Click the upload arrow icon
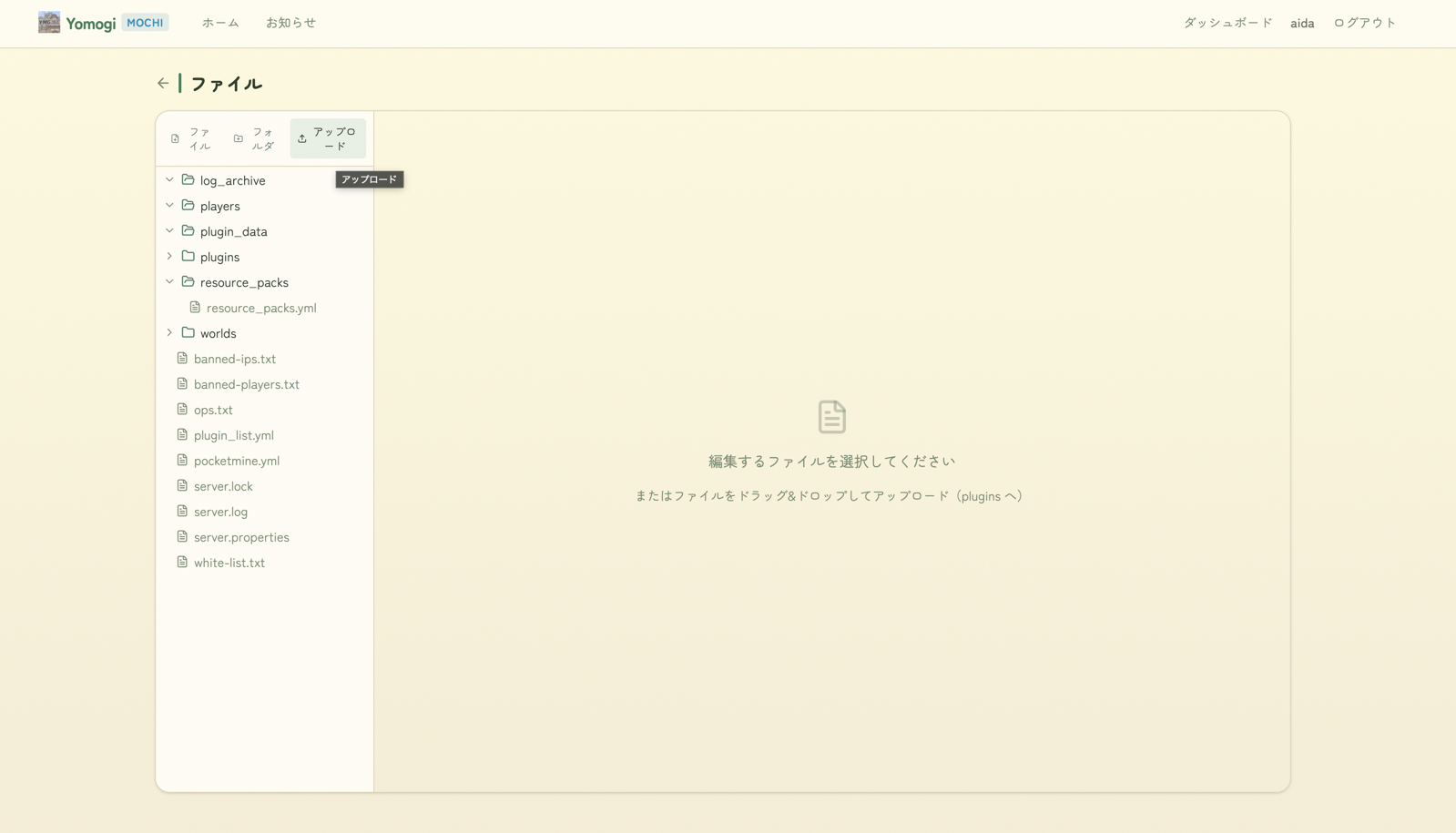Viewport: 1456px width, 833px height. pyautogui.click(x=302, y=138)
